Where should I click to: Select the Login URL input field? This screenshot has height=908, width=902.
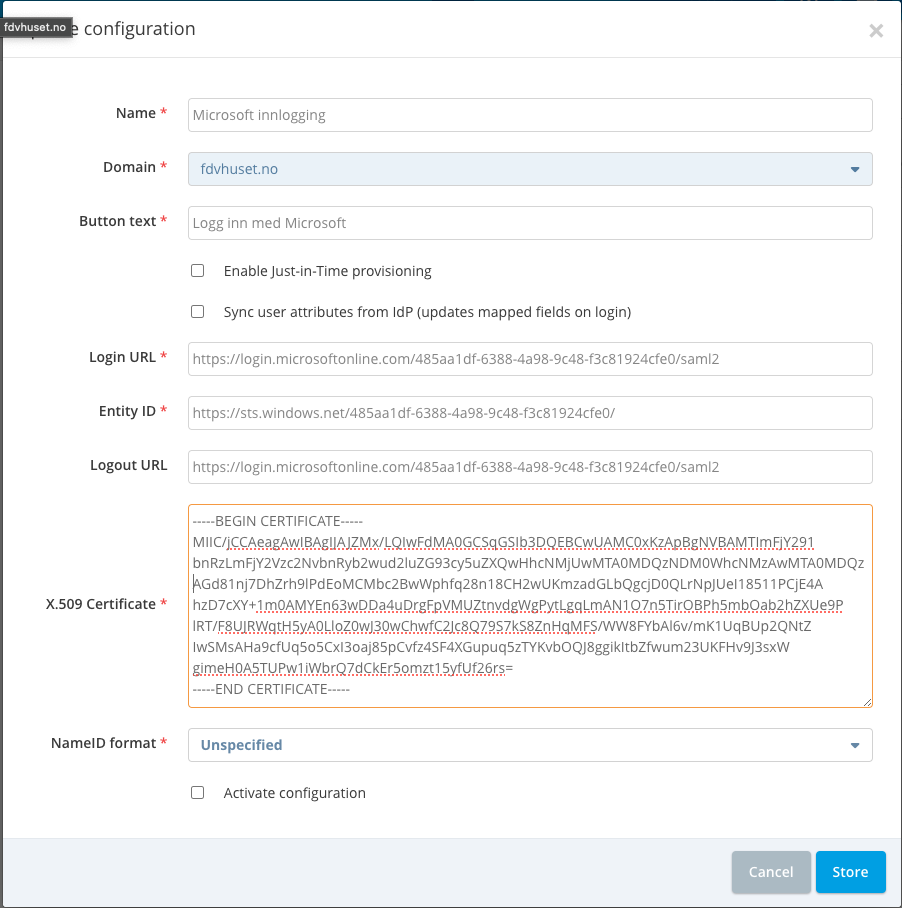tap(530, 359)
